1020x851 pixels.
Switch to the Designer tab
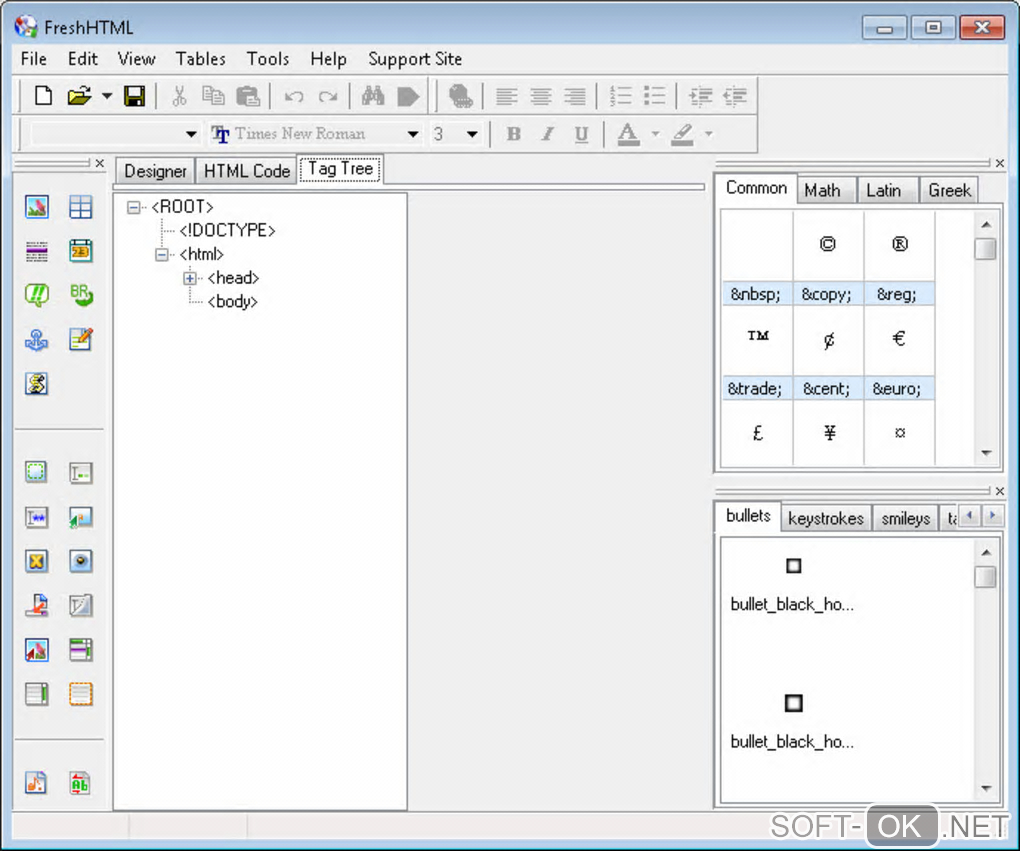155,171
